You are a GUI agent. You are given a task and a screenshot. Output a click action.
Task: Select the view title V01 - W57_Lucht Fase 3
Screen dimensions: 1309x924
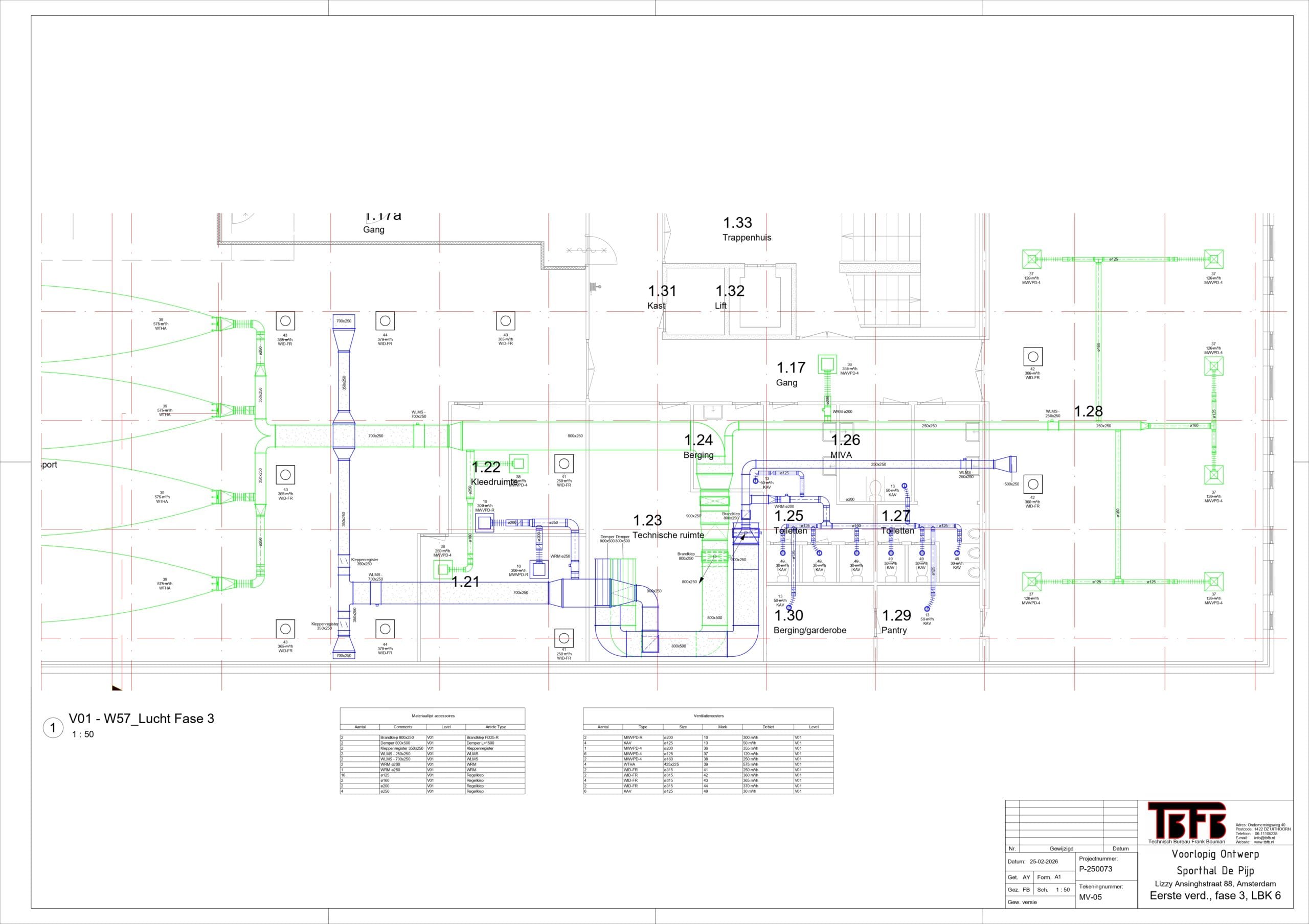pos(142,719)
